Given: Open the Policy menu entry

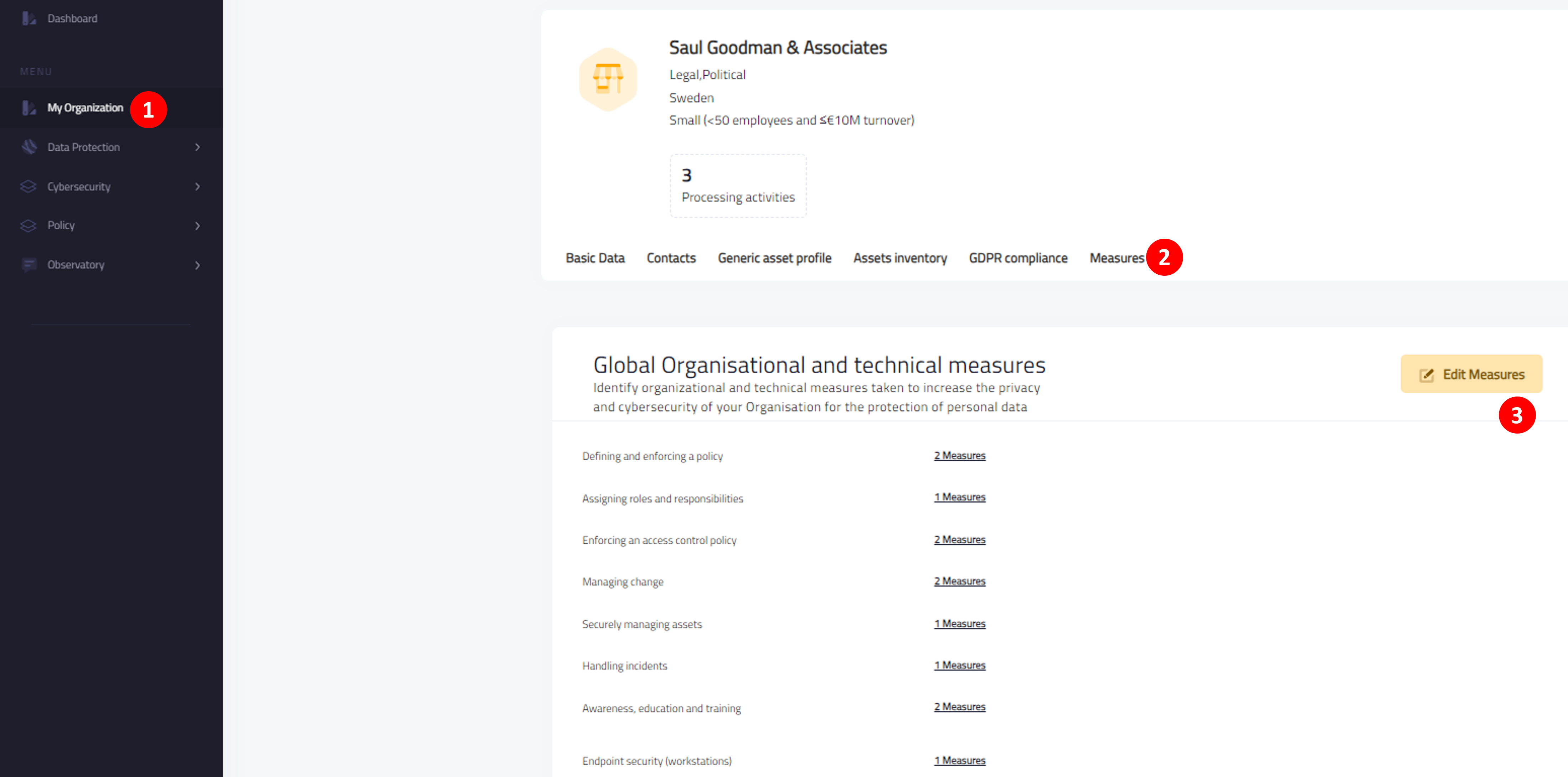Looking at the screenshot, I should [61, 225].
